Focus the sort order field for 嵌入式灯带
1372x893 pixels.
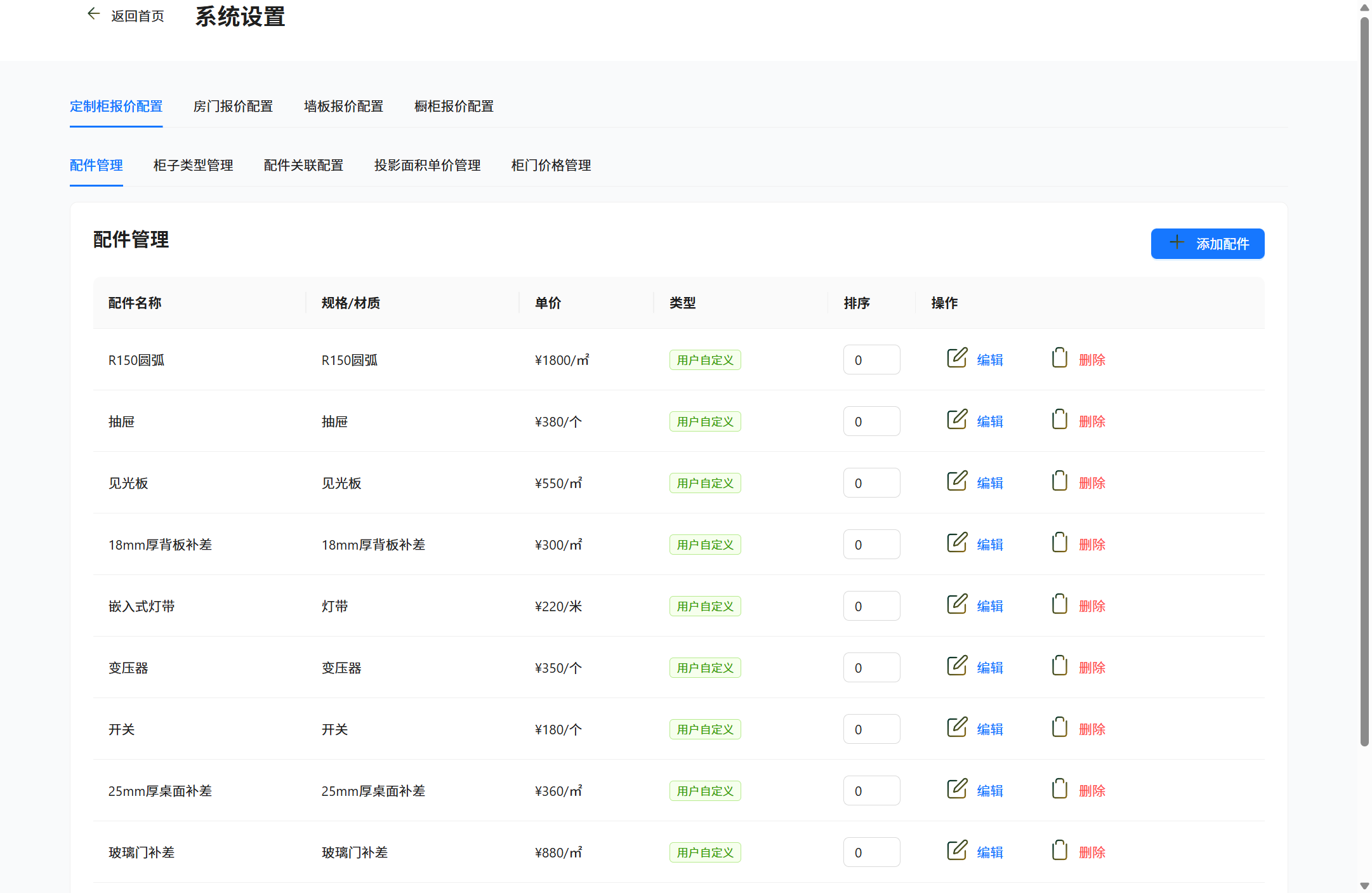(x=871, y=606)
